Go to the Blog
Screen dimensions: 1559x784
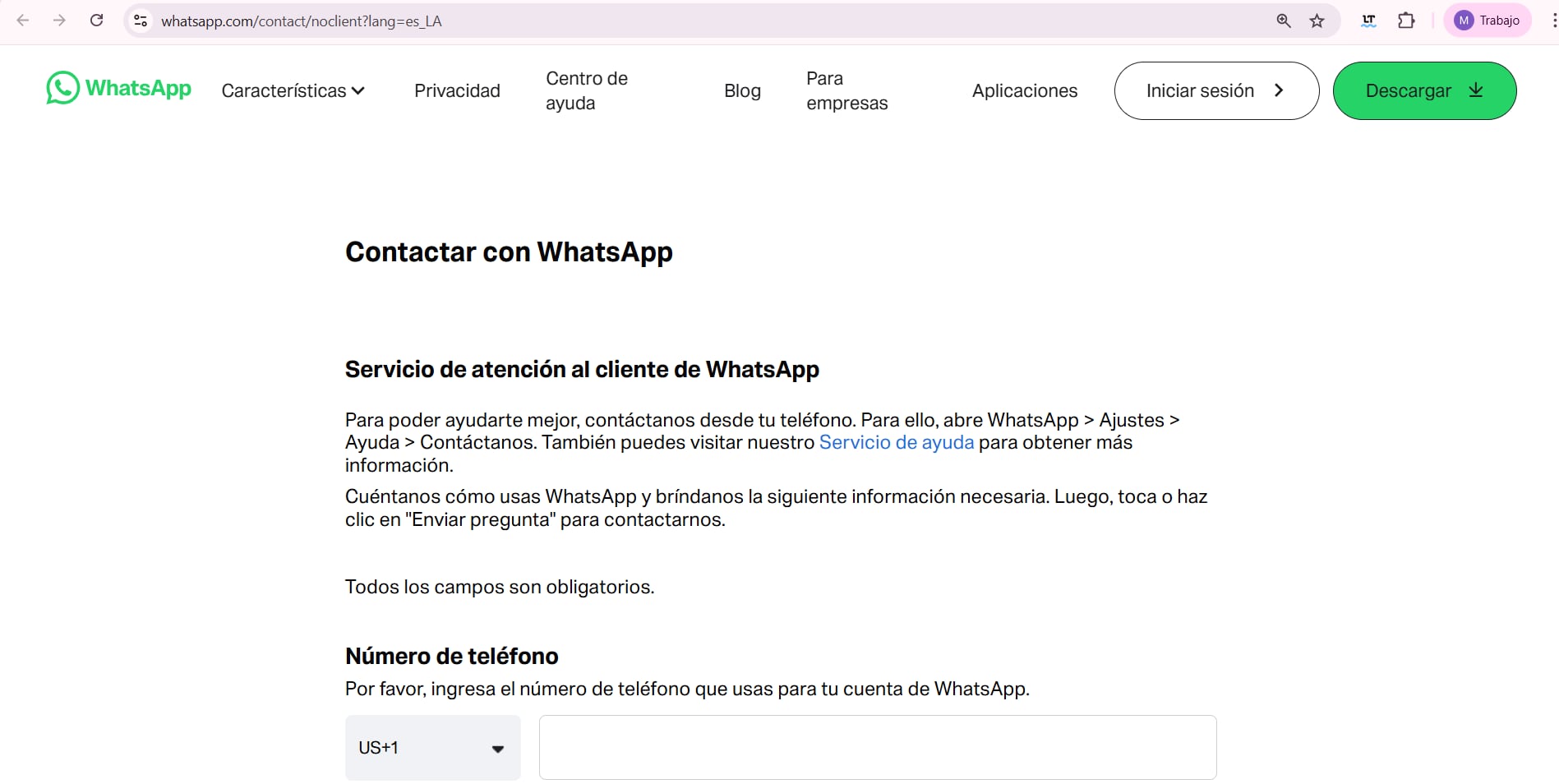[x=742, y=90]
